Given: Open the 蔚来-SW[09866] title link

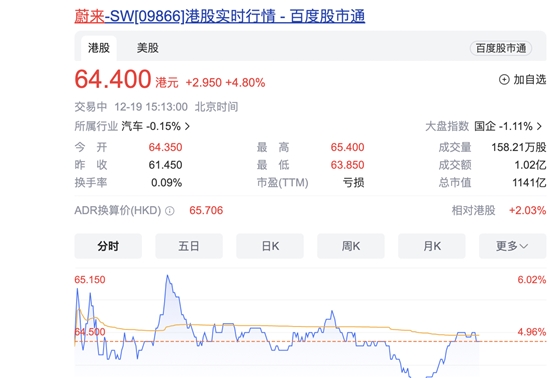Looking at the screenshot, I should [220, 16].
